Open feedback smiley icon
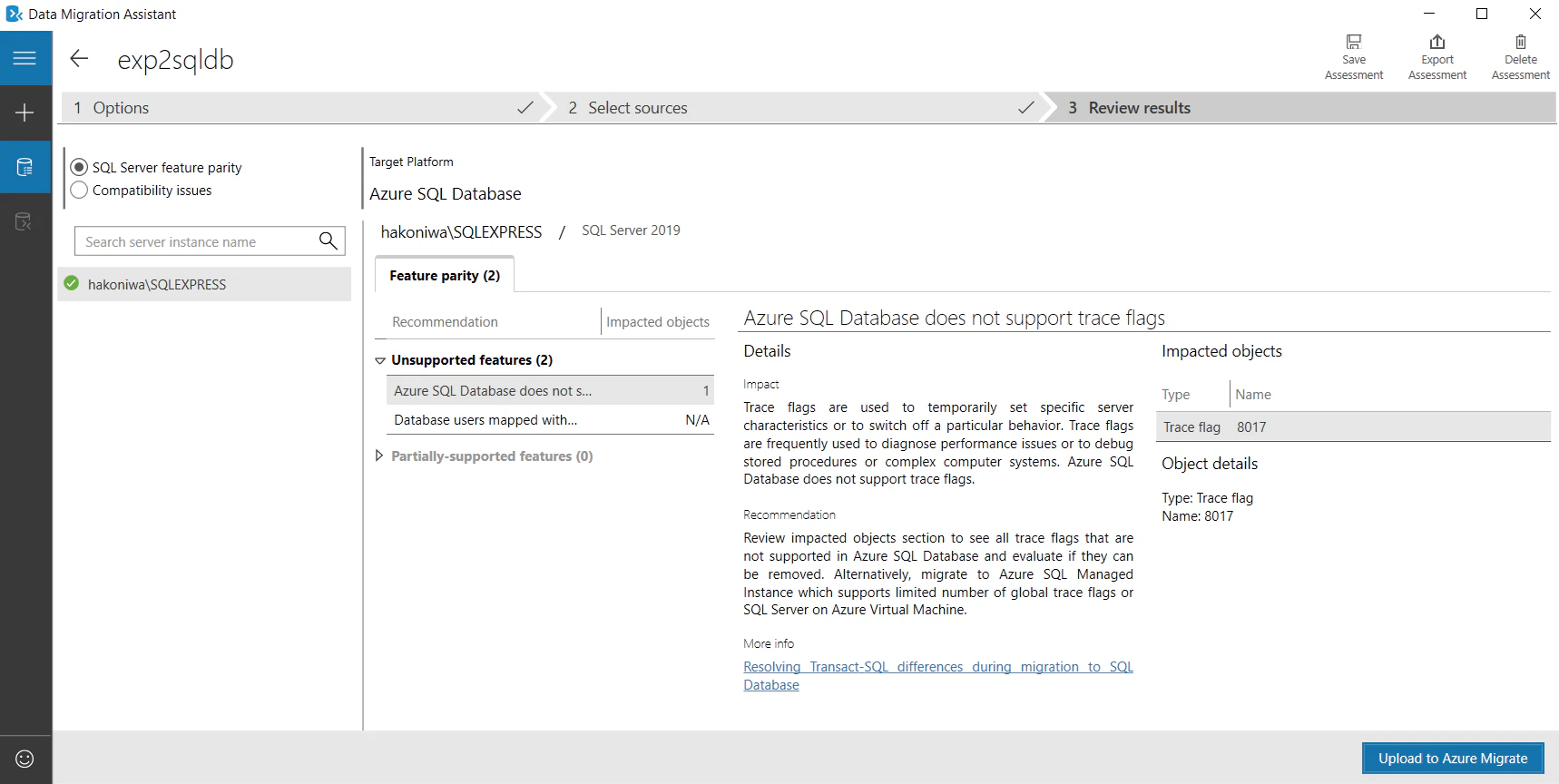The width and height of the screenshot is (1559, 784). (x=25, y=759)
